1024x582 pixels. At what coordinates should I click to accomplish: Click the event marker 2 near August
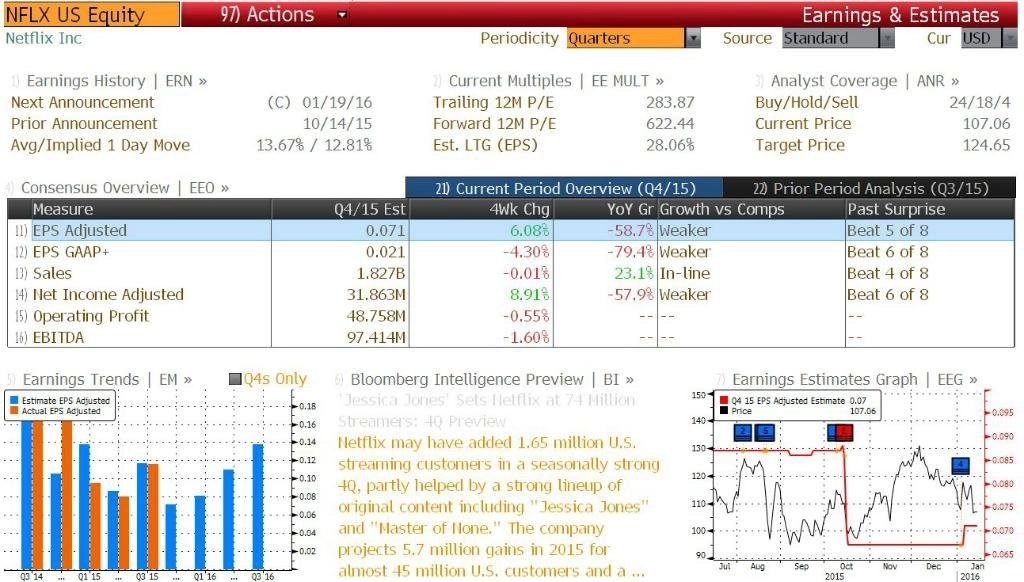(x=743, y=432)
